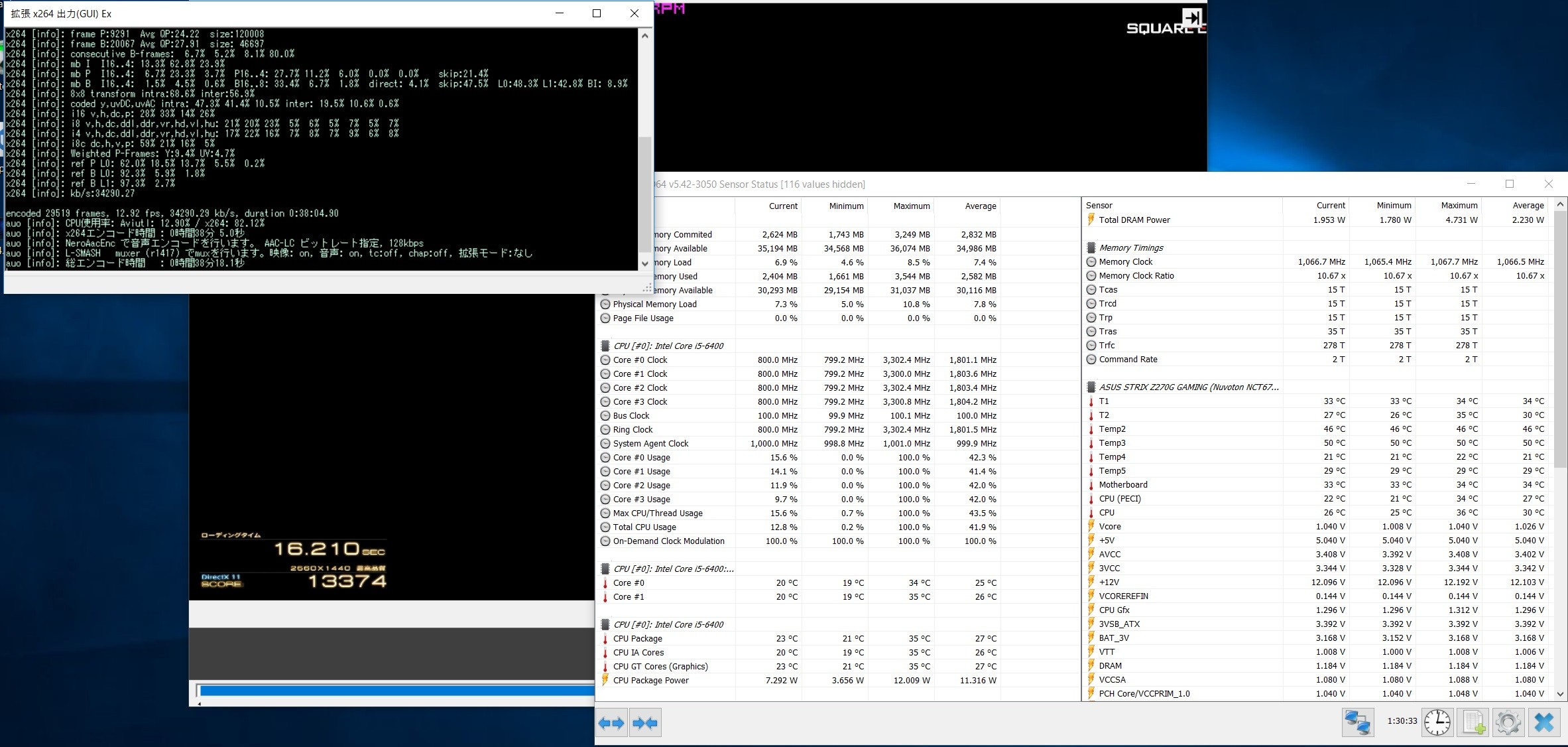The image size is (1568, 747).
Task: Click the circle icon beside Total CPU Usage
Action: tap(605, 527)
